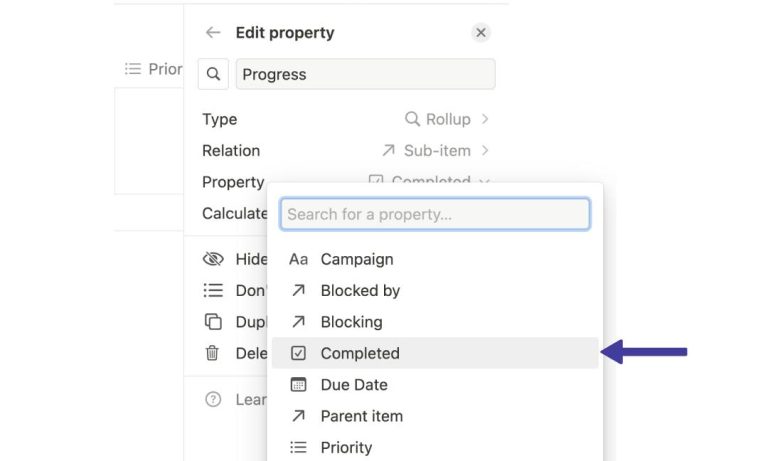
Task: Toggle the Hide eye-slash icon
Action: [x=213, y=259]
